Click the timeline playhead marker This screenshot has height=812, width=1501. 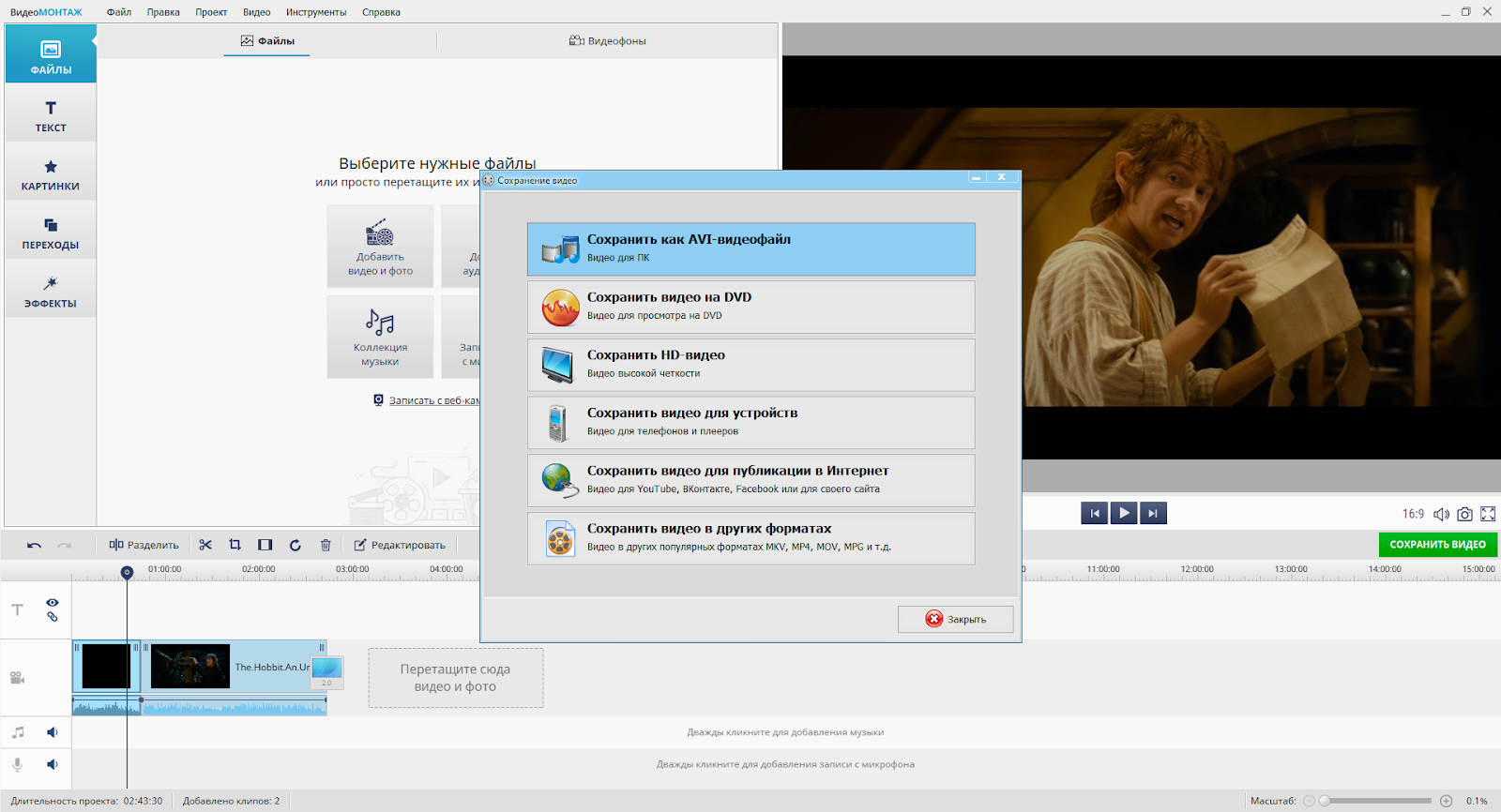tap(127, 572)
